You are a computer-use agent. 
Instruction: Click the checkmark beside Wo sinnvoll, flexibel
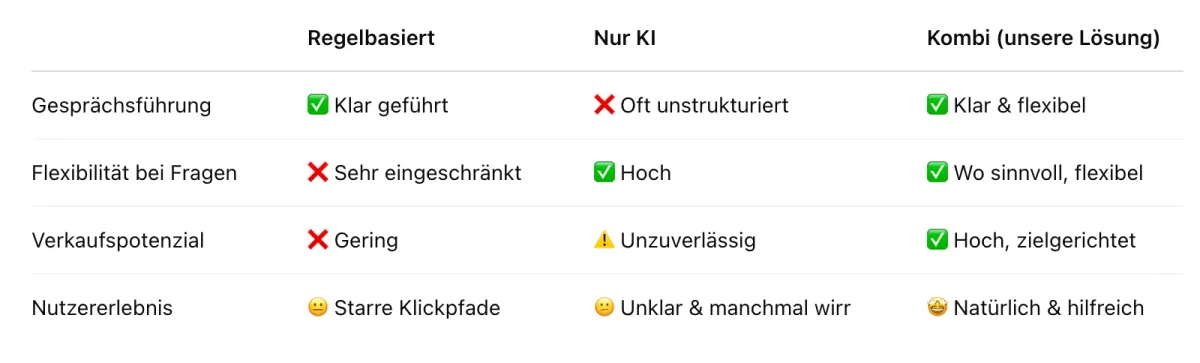tap(937, 173)
